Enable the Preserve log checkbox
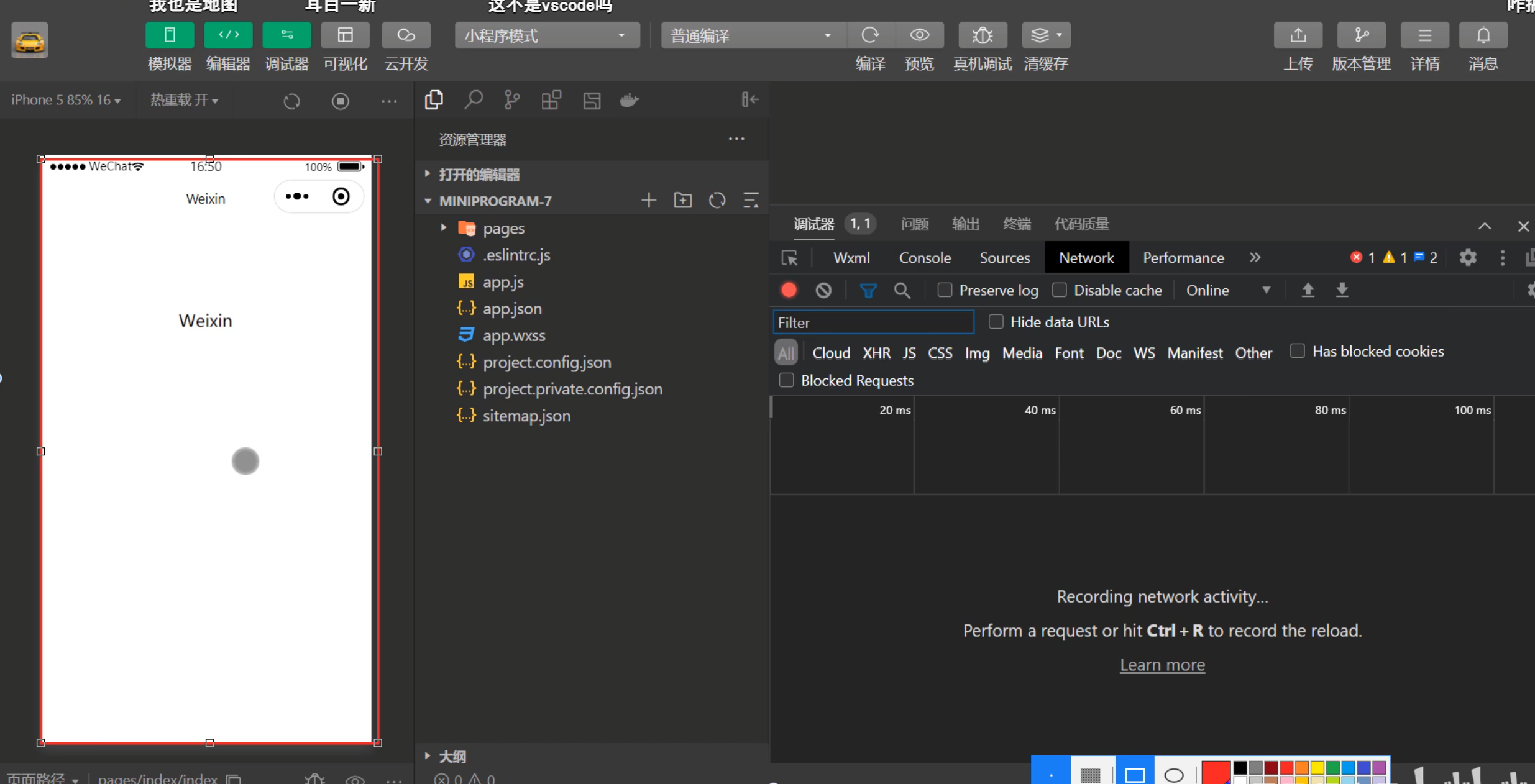This screenshot has height=784, width=1535. click(945, 290)
